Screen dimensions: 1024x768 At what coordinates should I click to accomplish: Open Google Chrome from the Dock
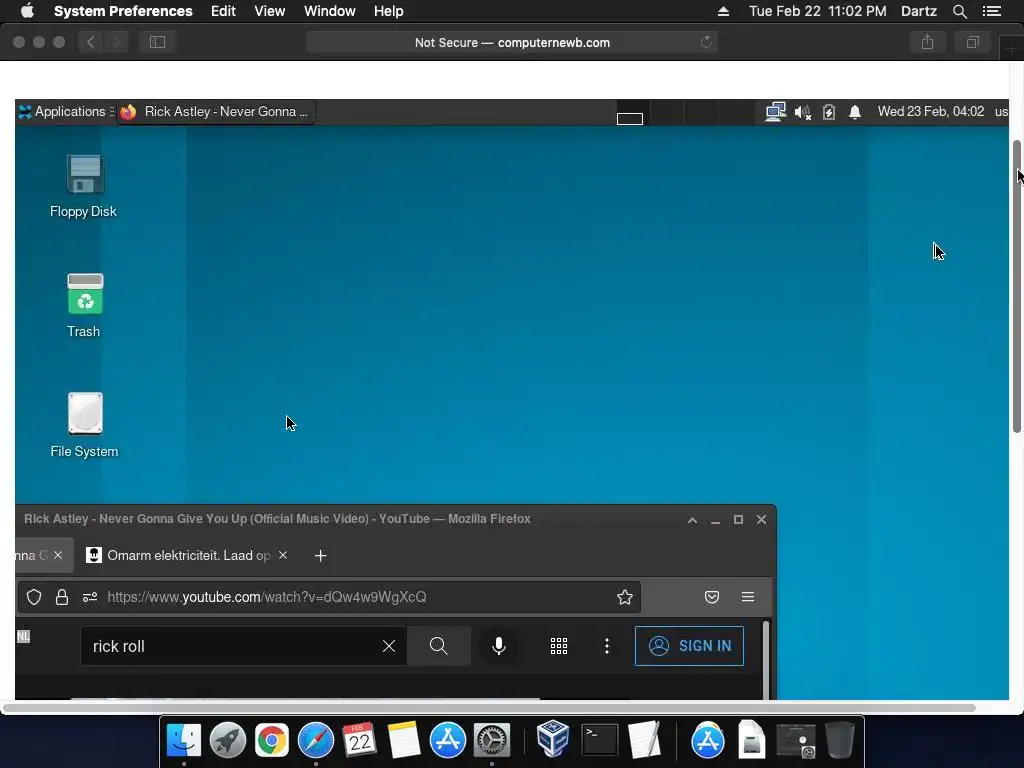pos(272,740)
